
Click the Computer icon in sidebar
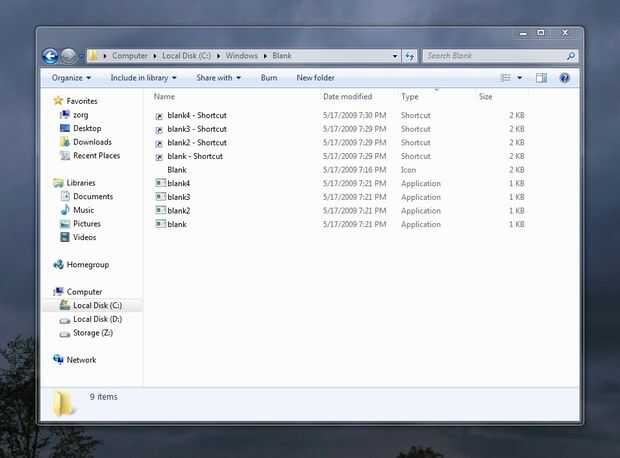click(x=59, y=291)
